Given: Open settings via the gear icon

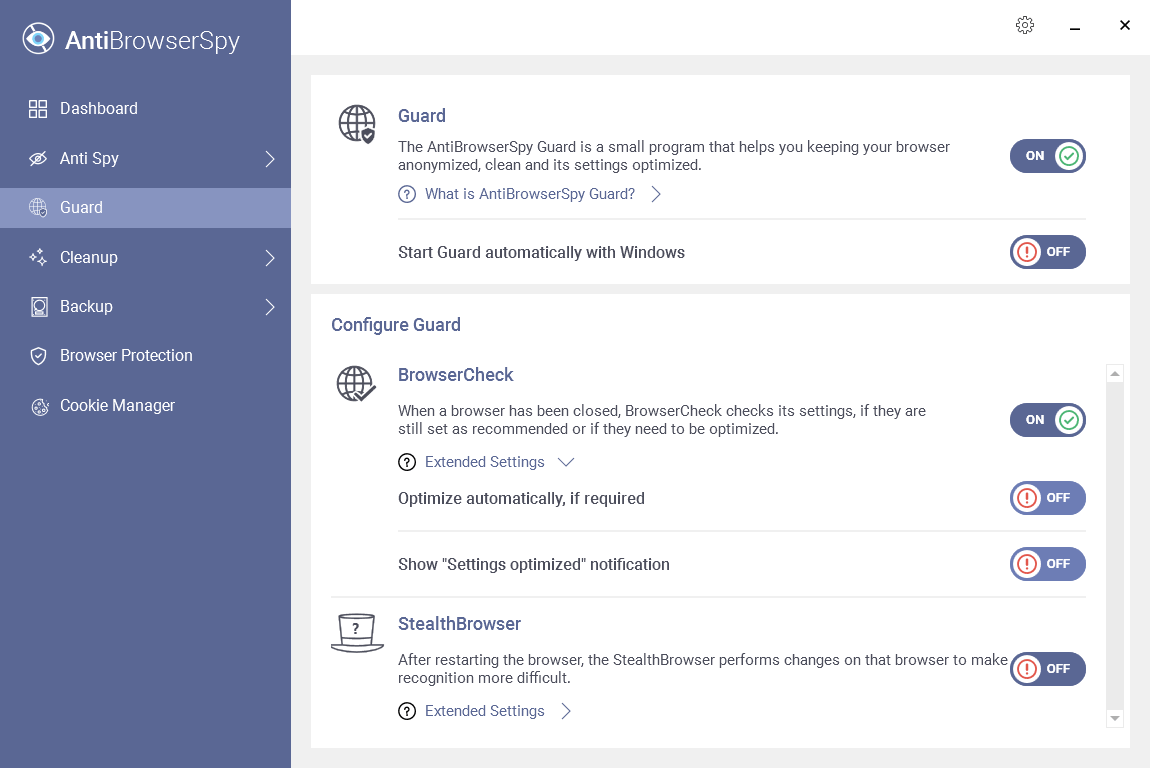Looking at the screenshot, I should point(1025,25).
